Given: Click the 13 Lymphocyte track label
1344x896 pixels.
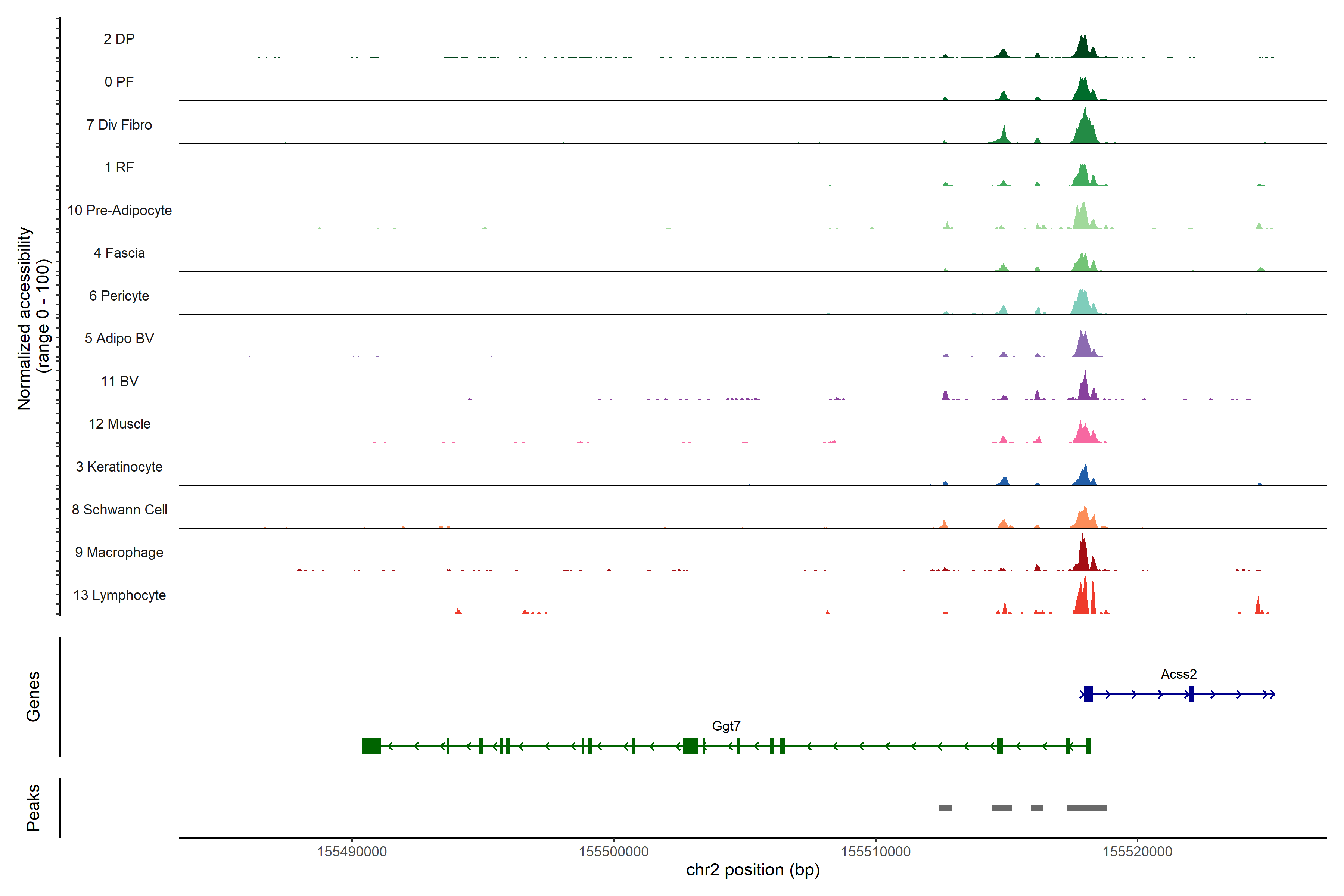Looking at the screenshot, I should coord(119,595).
